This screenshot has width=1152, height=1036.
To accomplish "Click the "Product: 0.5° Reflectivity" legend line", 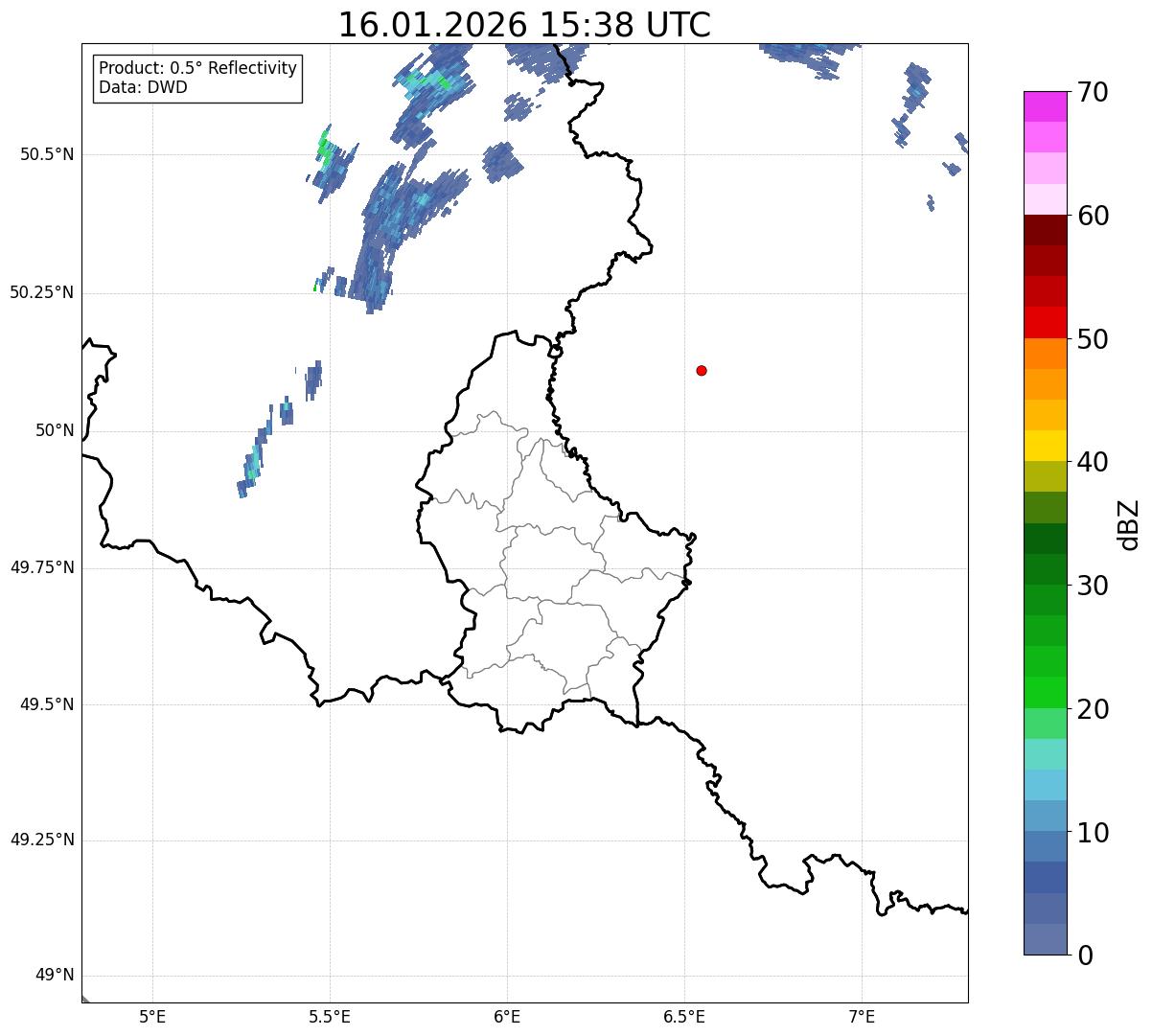I will click(198, 69).
